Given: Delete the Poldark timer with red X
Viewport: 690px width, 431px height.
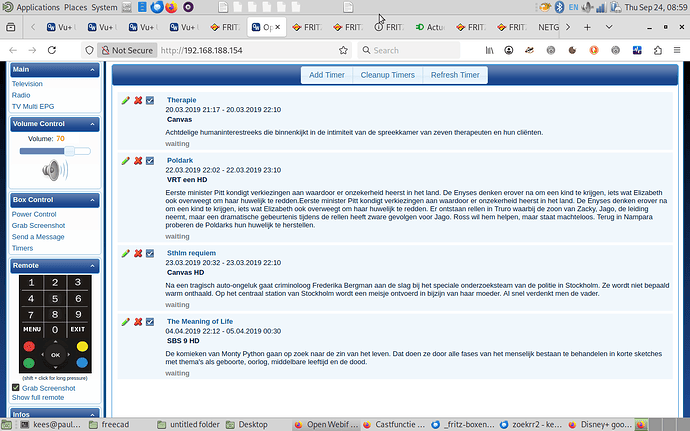Looking at the screenshot, I should pyautogui.click(x=138, y=161).
